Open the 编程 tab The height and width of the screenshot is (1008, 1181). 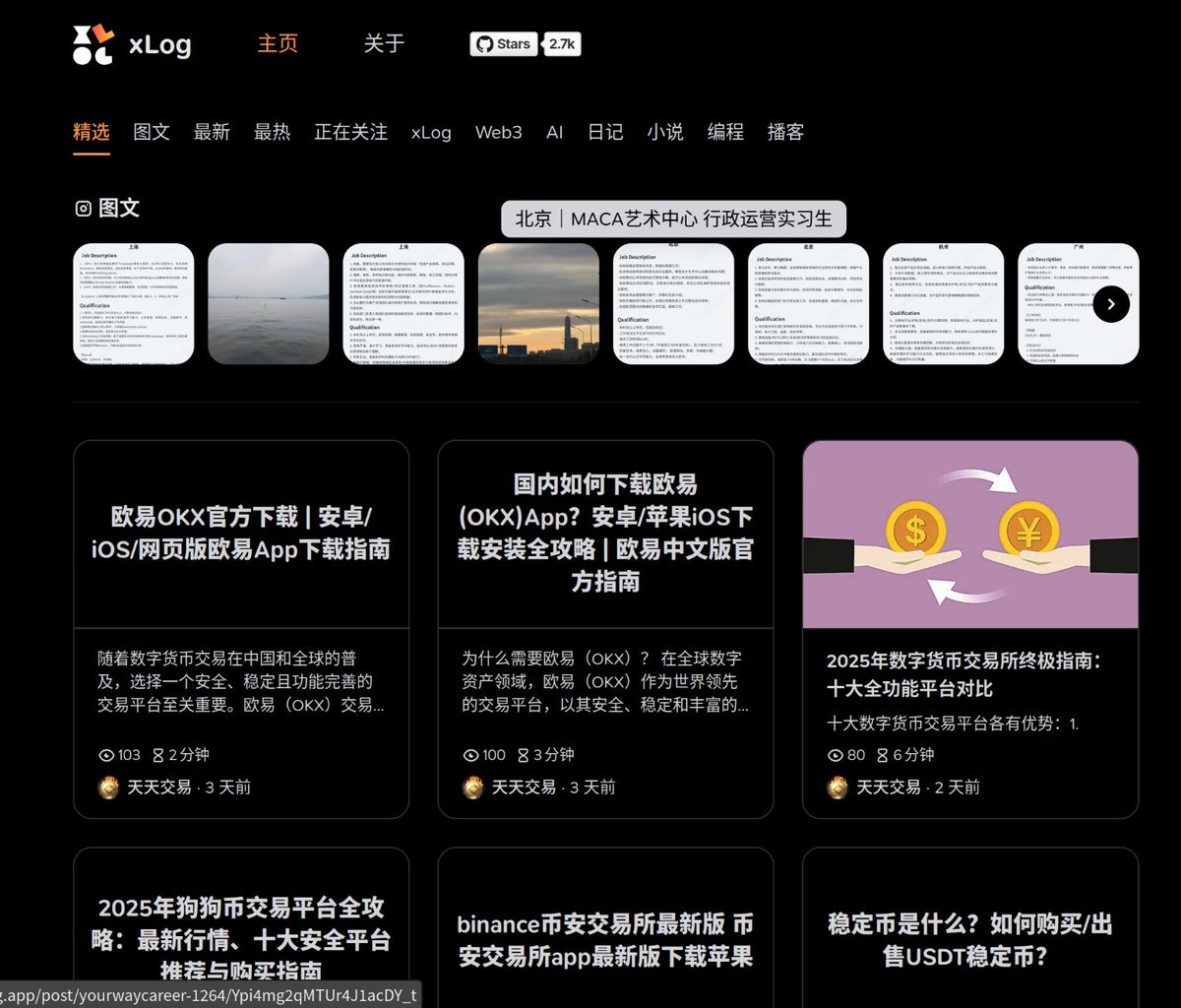pos(725,132)
